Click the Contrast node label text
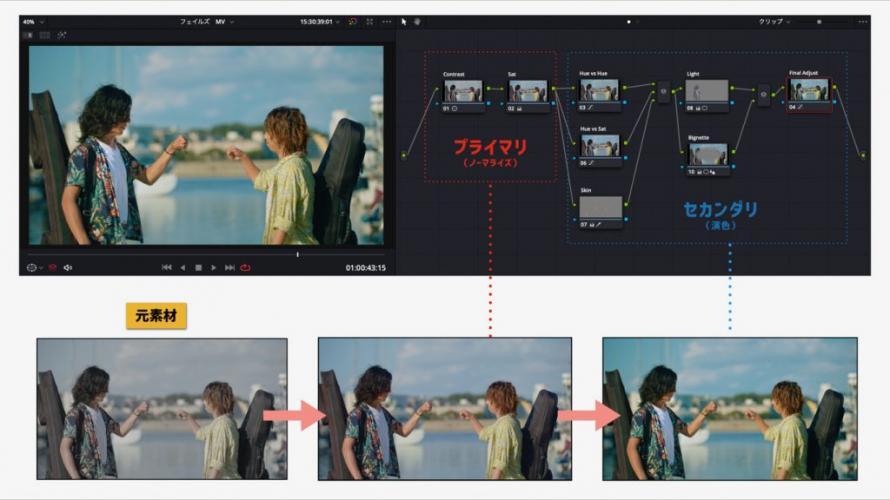The image size is (890, 500). pos(454,74)
